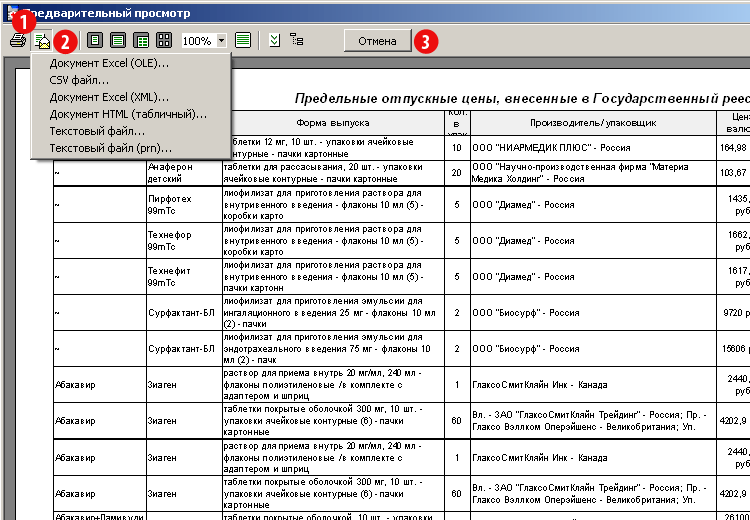Click the Материа Медика Холдинг manufacturer cell

(593, 173)
